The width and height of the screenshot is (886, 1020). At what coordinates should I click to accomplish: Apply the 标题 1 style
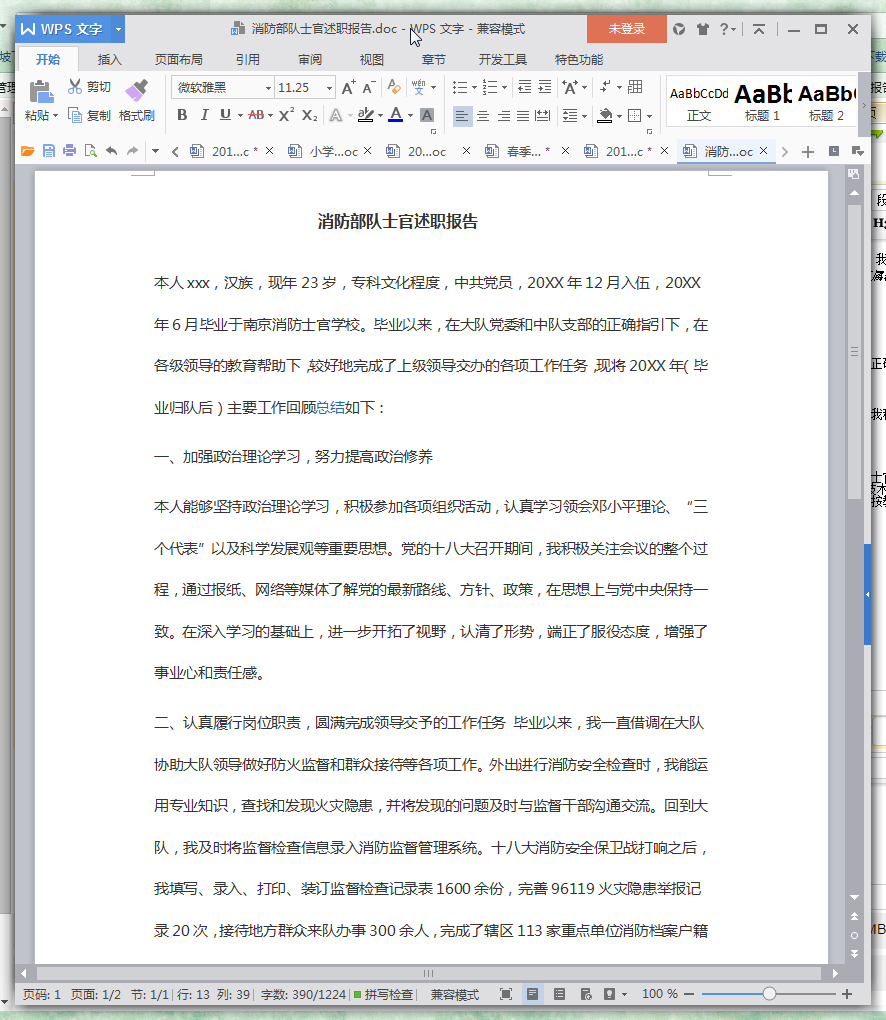click(761, 100)
